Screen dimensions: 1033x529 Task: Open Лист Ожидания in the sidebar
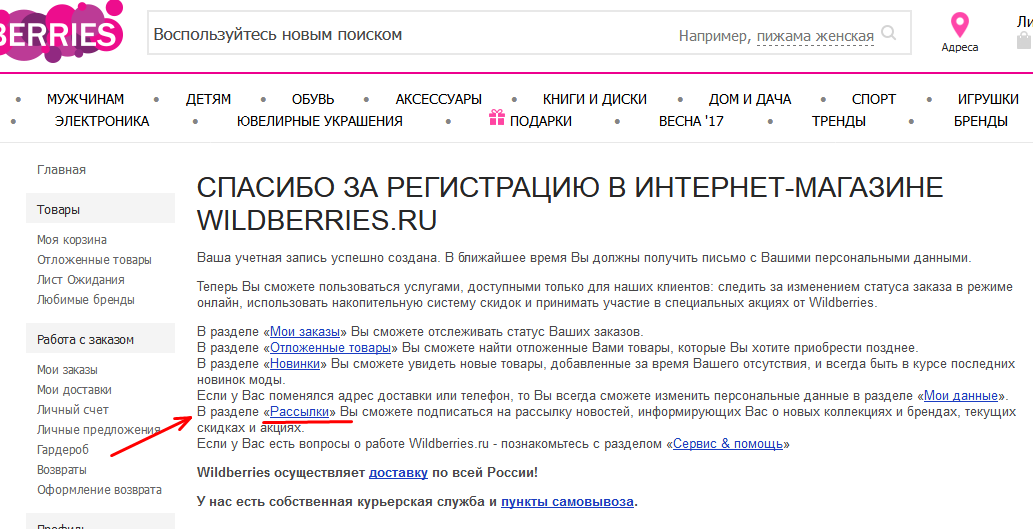pyautogui.click(x=80, y=280)
